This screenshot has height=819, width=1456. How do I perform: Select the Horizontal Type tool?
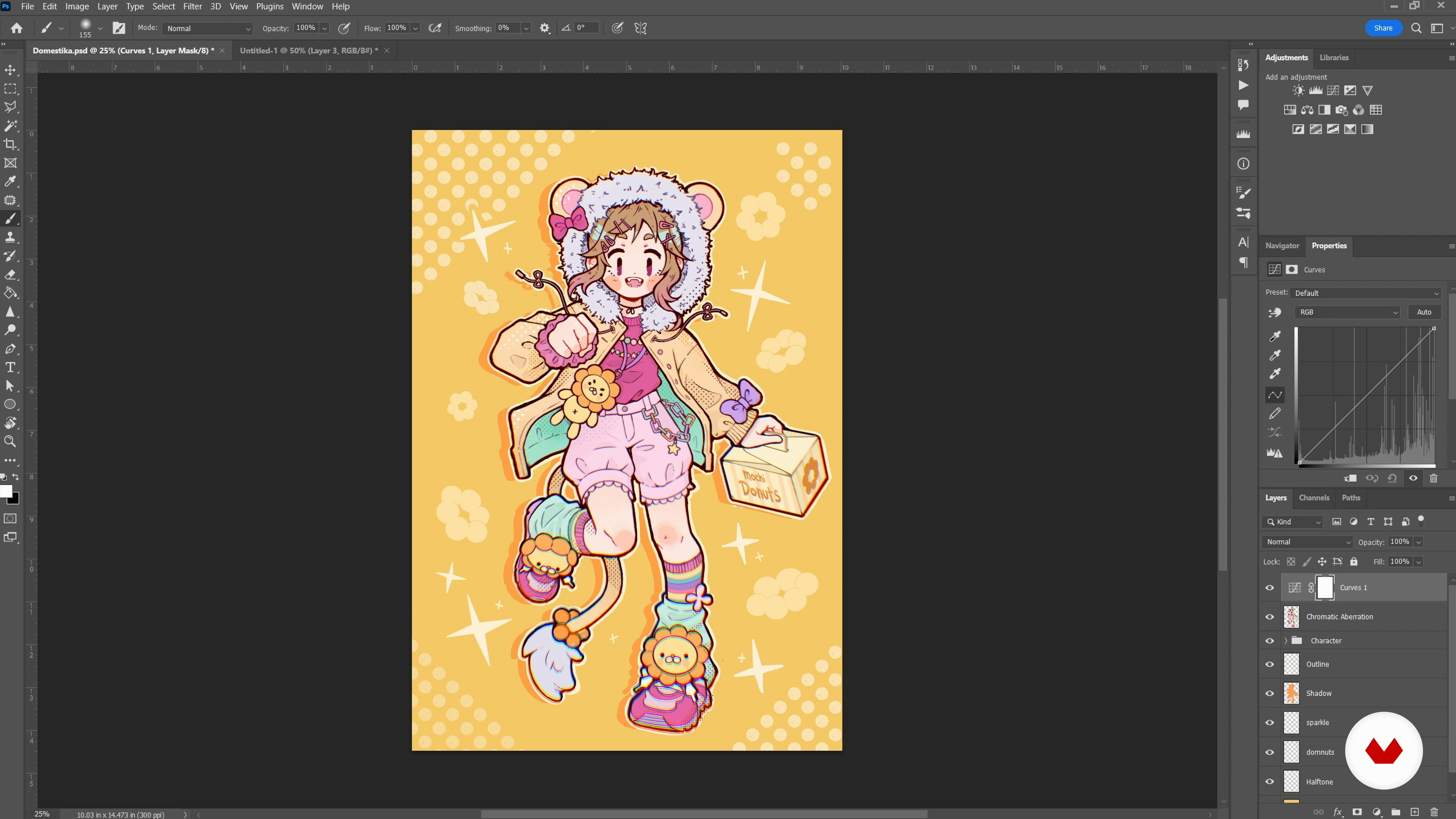pos(10,367)
